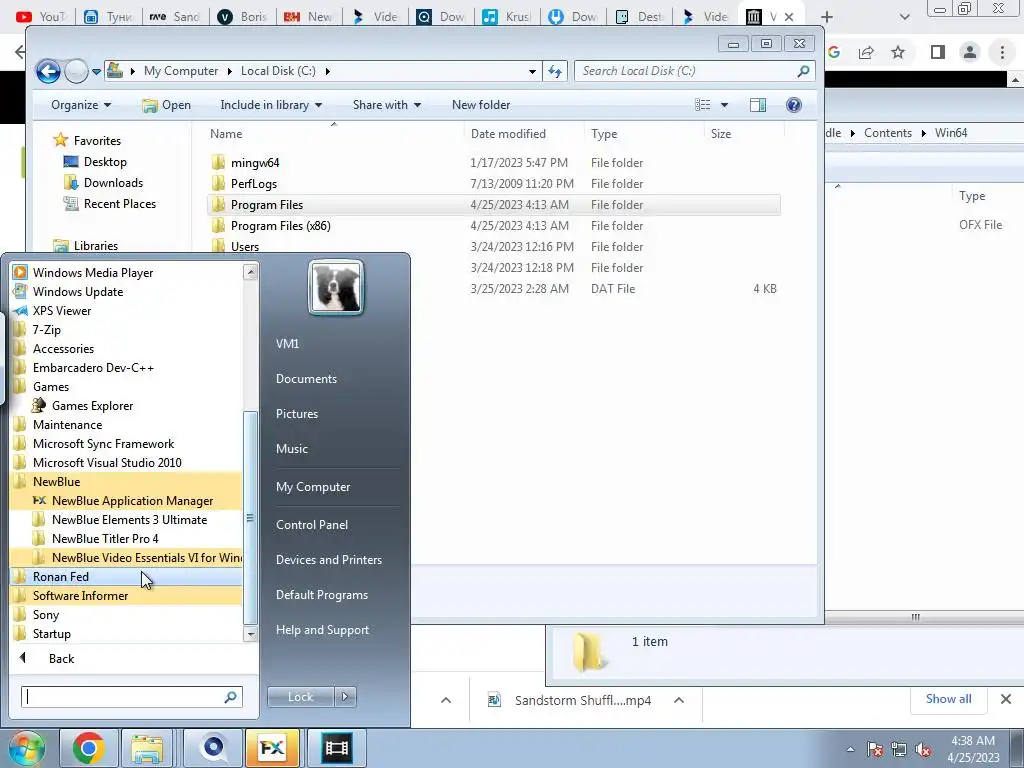
Task: Expand the Chrome tab search chevron
Action: click(x=904, y=17)
